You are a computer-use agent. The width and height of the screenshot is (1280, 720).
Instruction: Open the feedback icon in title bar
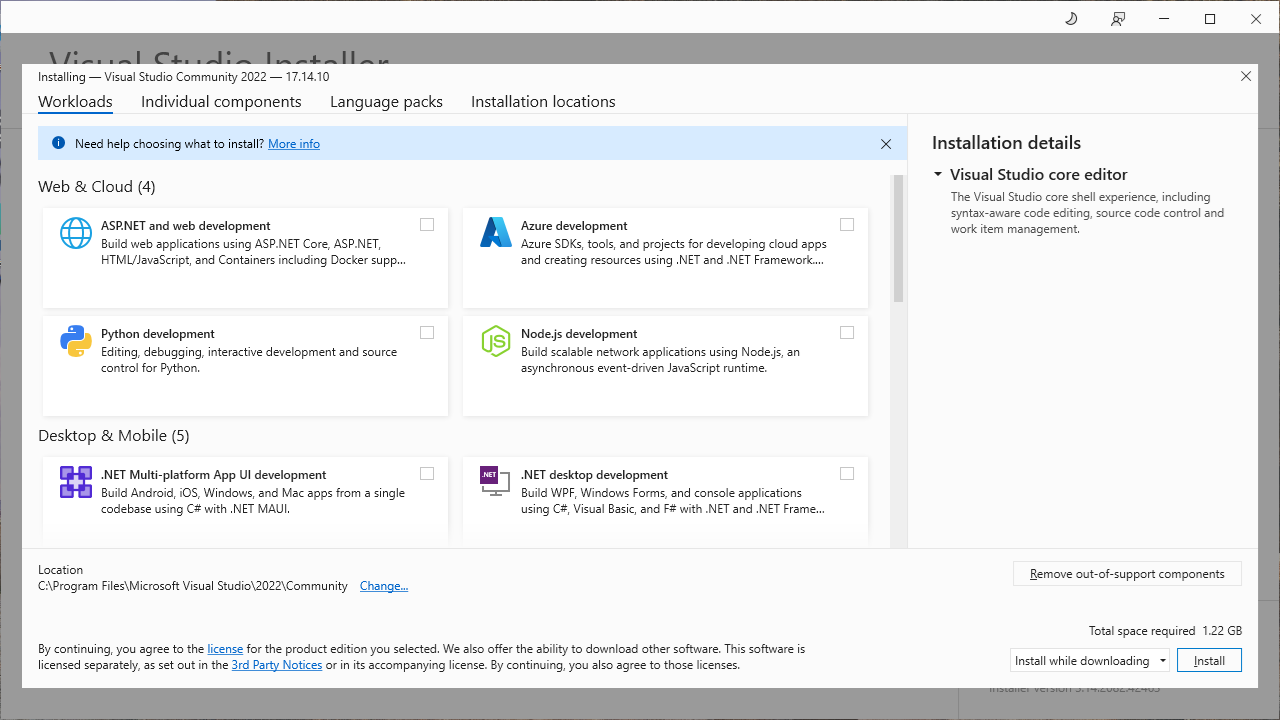1118,19
